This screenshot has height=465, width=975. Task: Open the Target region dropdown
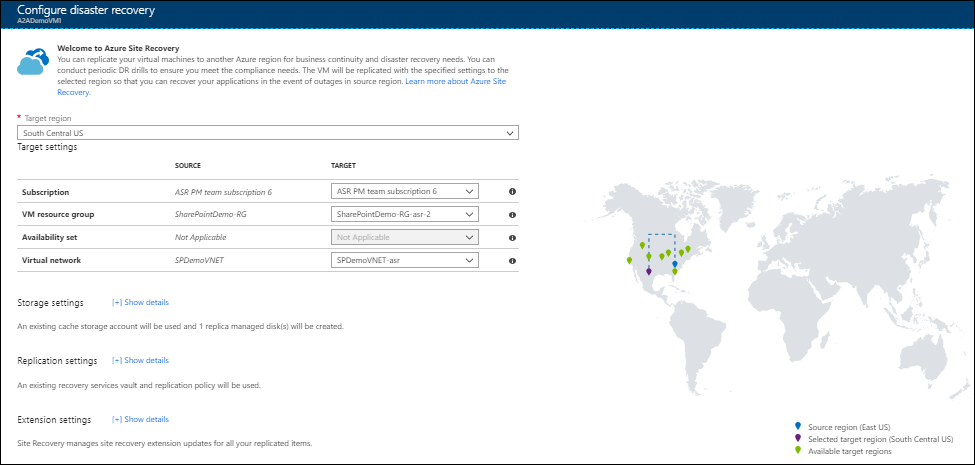268,132
